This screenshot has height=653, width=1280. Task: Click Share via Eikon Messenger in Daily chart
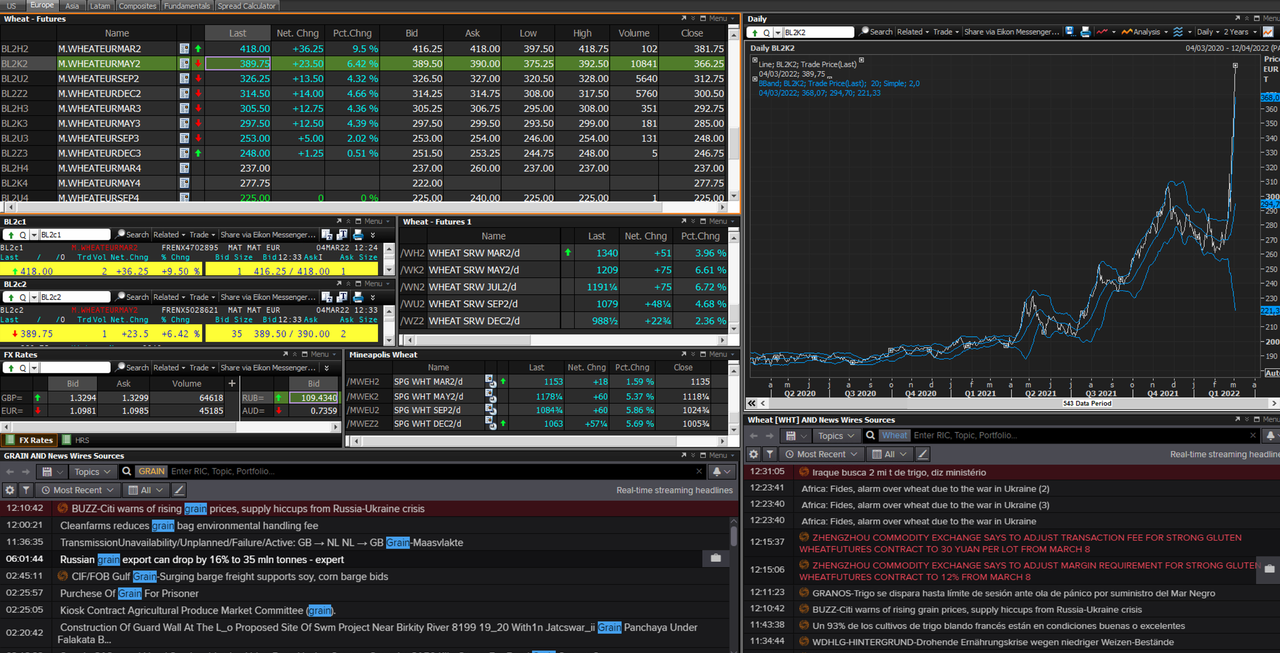click(1012, 32)
